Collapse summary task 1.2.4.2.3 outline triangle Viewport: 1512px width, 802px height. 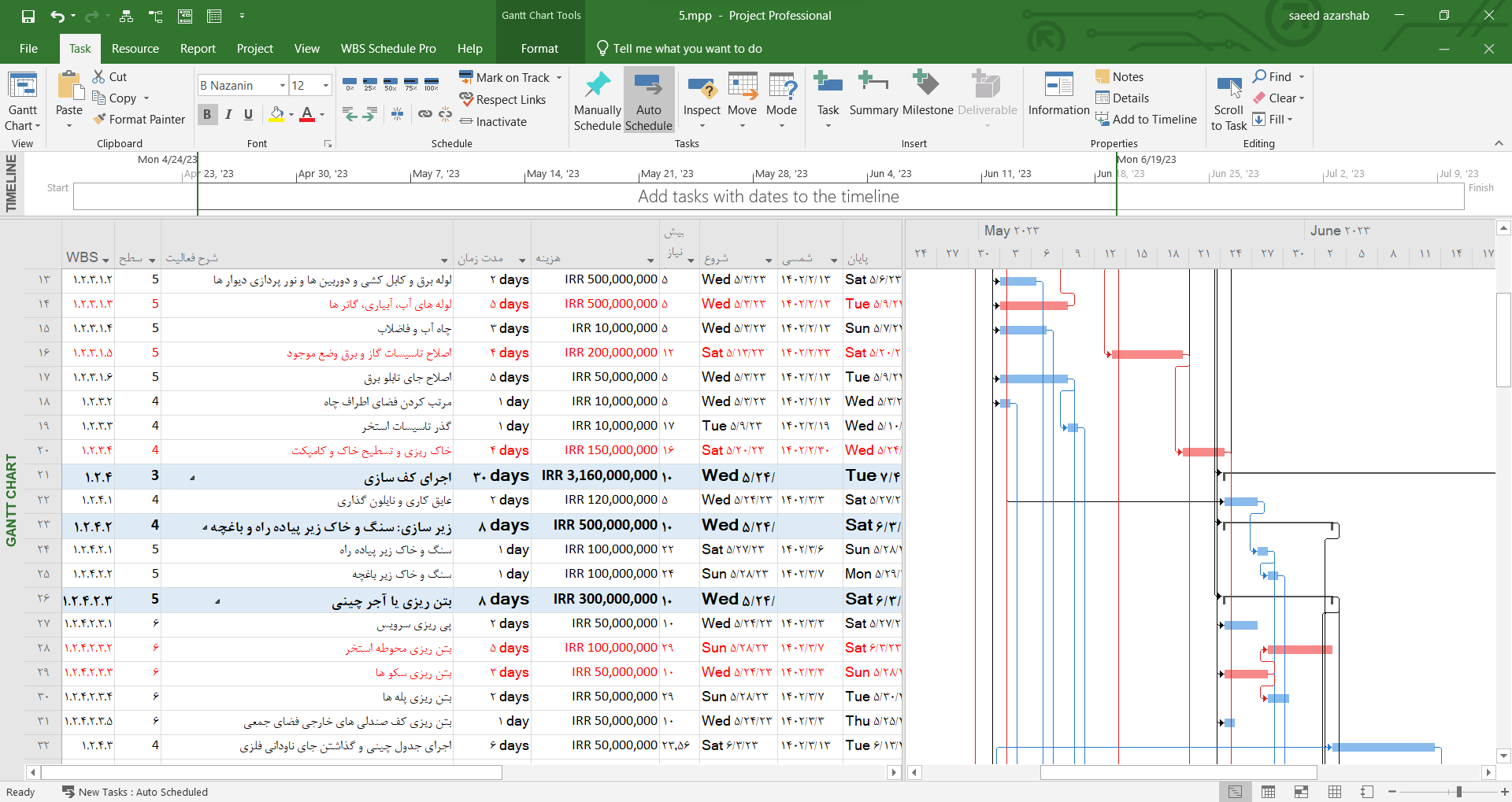[217, 601]
